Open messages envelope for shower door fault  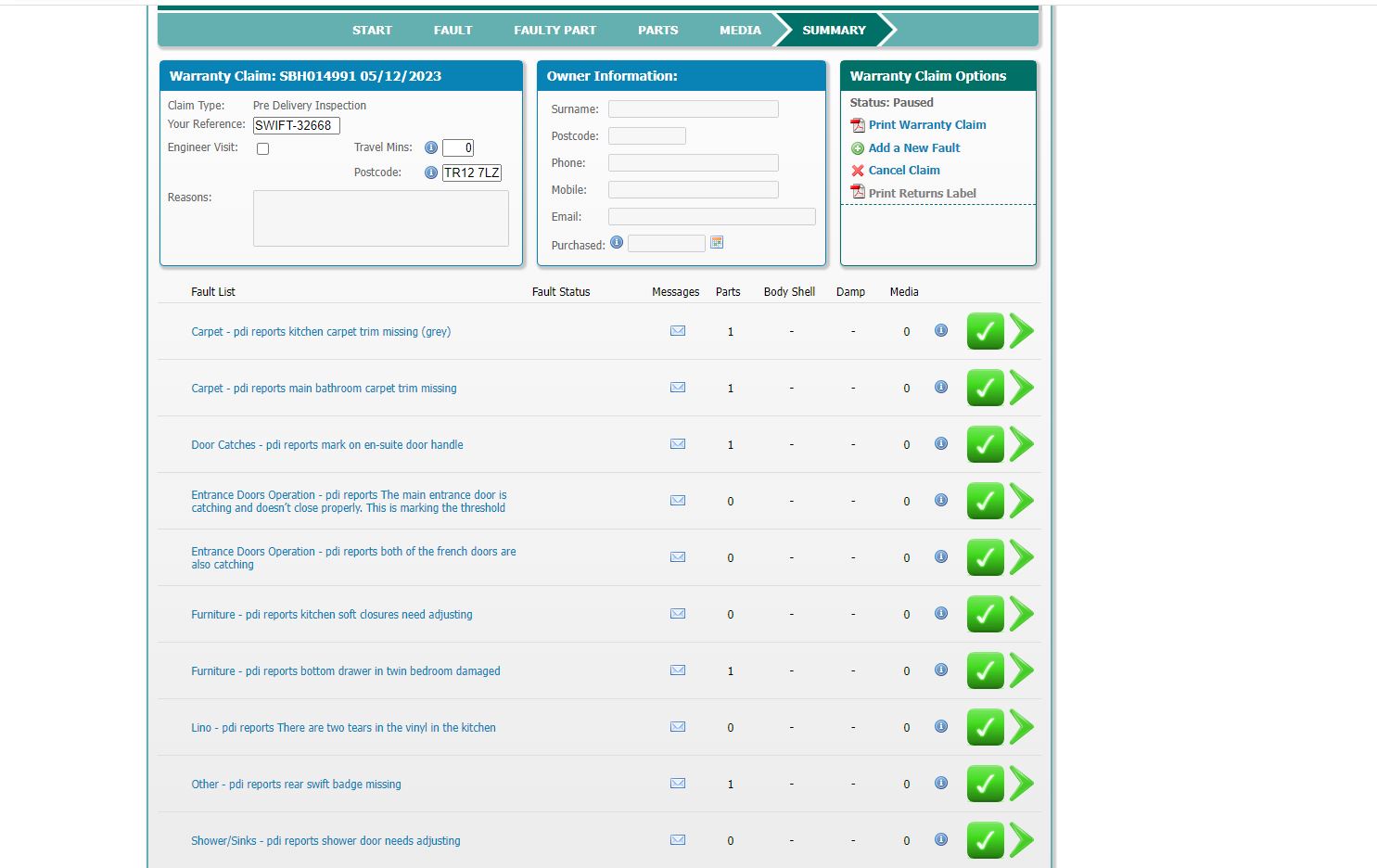tap(678, 840)
